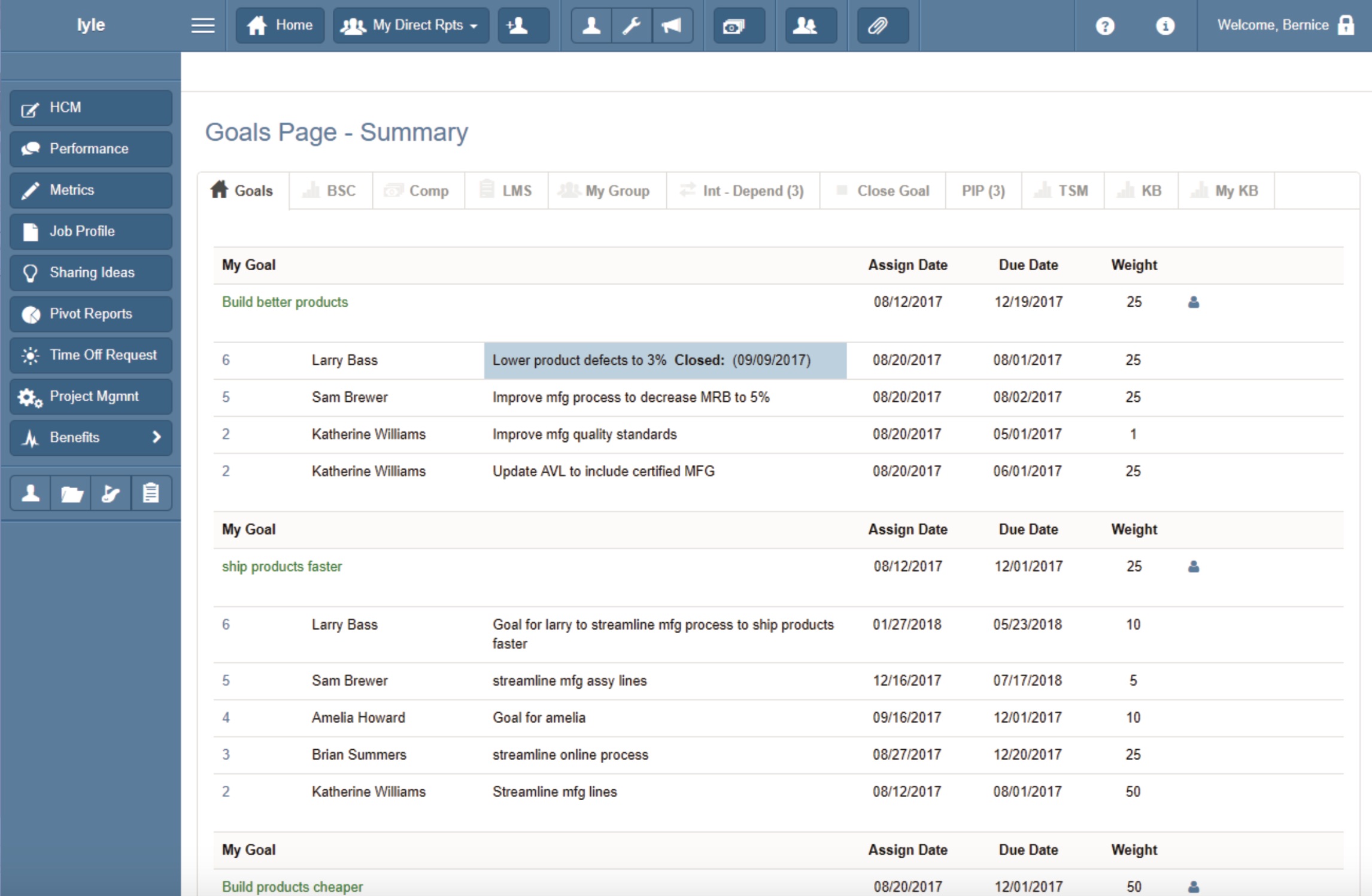Open the Performance sidebar section

pyautogui.click(x=91, y=149)
